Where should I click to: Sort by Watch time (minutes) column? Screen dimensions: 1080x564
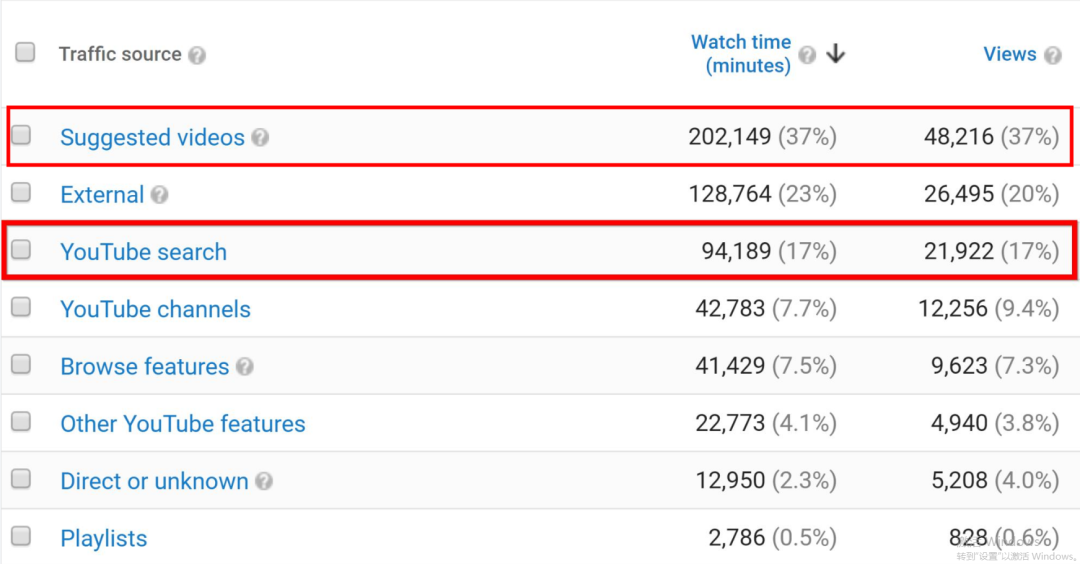pyautogui.click(x=740, y=54)
